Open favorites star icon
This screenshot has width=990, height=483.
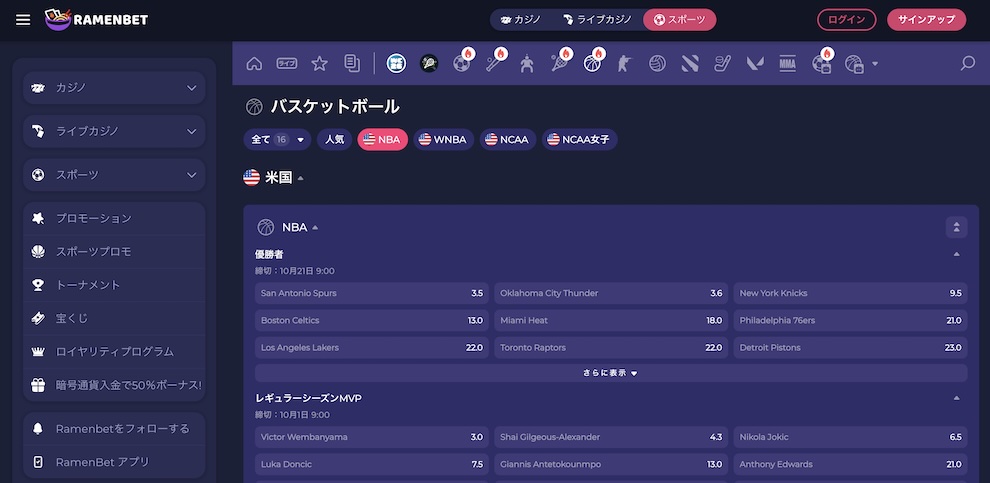click(x=319, y=63)
